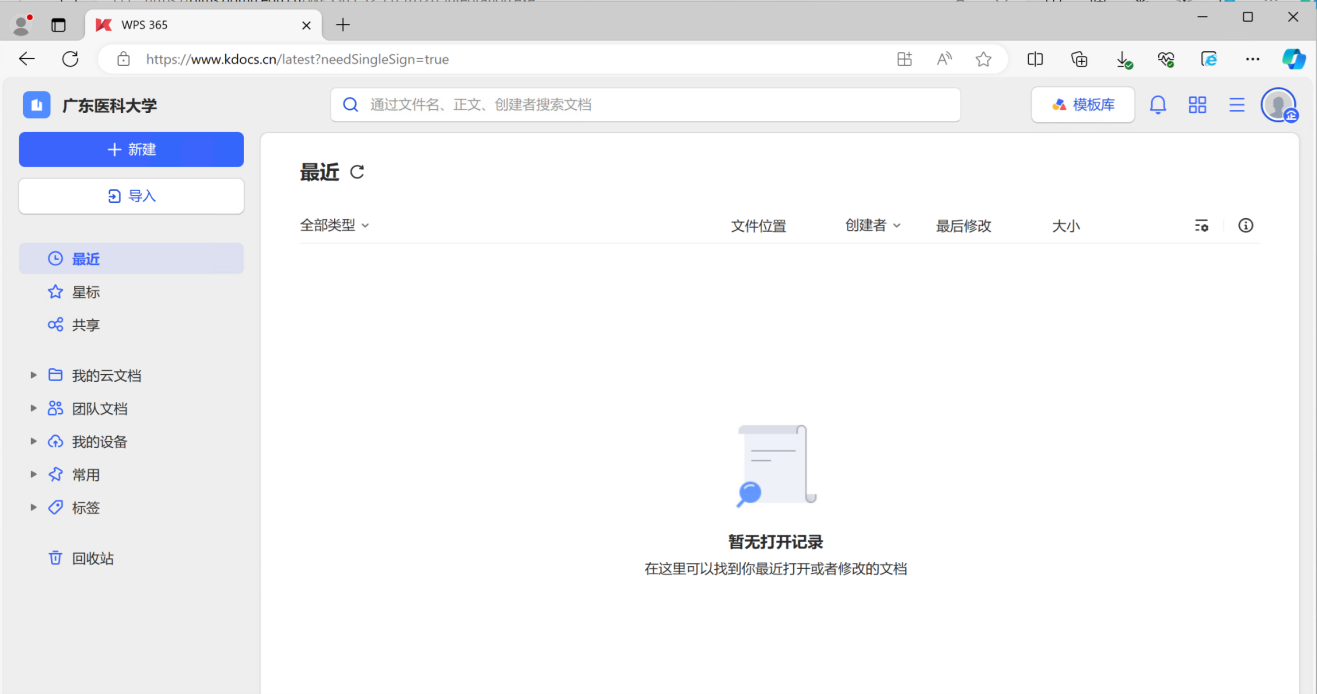Open the 创建者 filter dropdown

[x=873, y=226]
